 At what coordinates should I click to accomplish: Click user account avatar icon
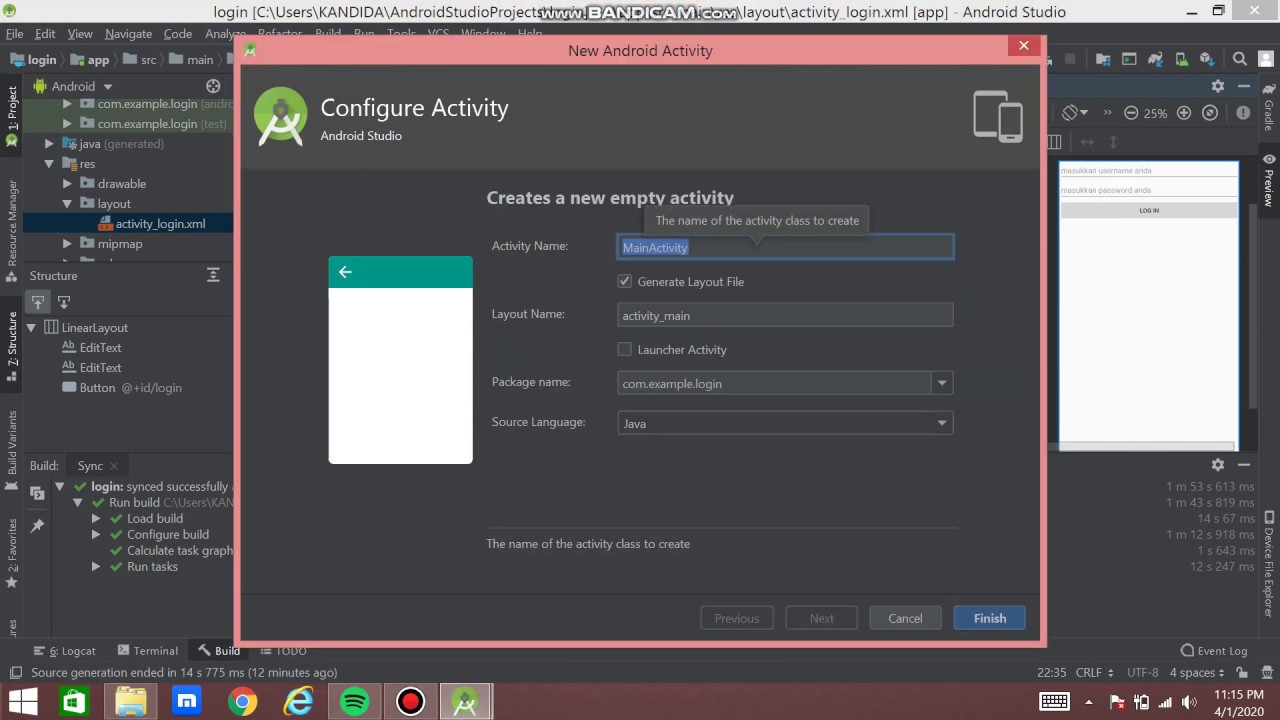(1266, 59)
